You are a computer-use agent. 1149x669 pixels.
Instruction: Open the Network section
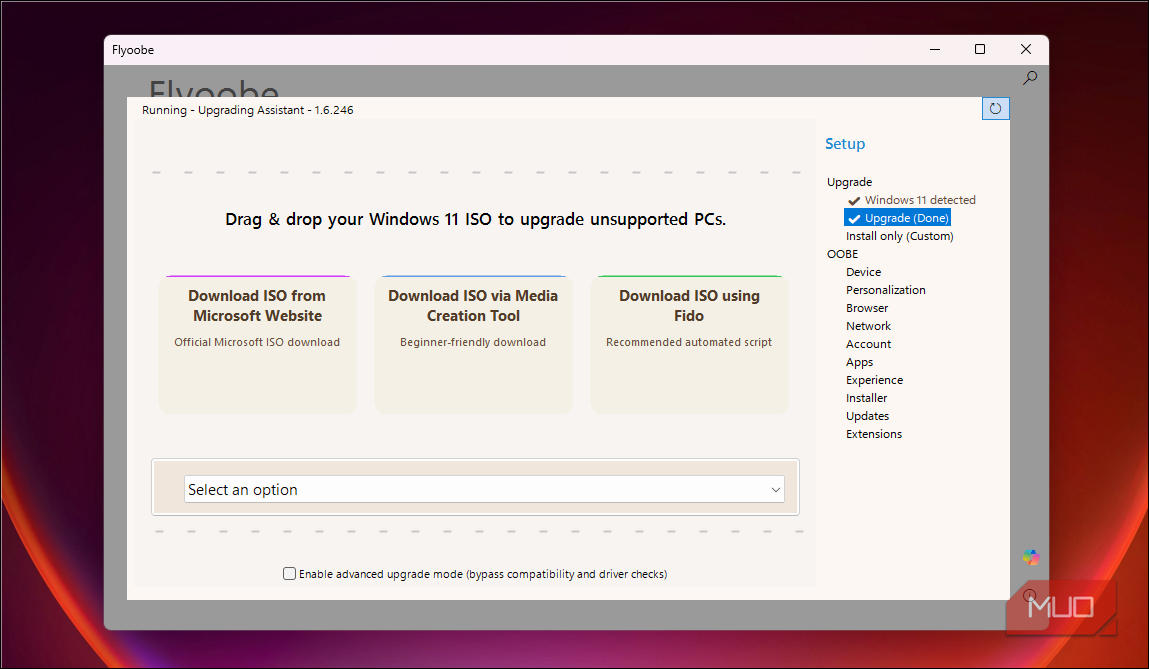point(868,326)
